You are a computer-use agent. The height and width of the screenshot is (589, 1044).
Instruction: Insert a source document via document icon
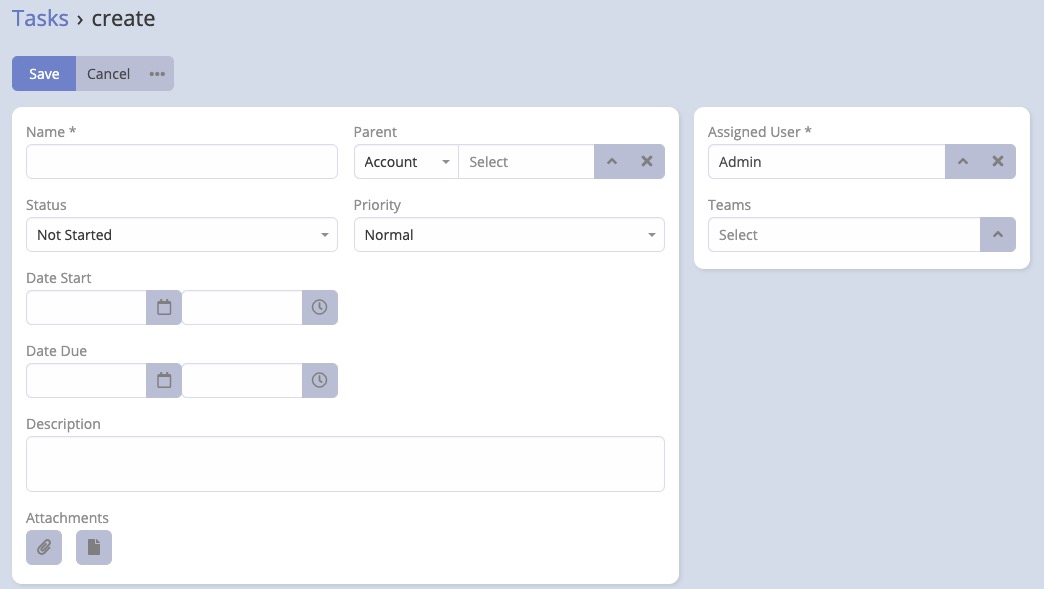tap(93, 547)
